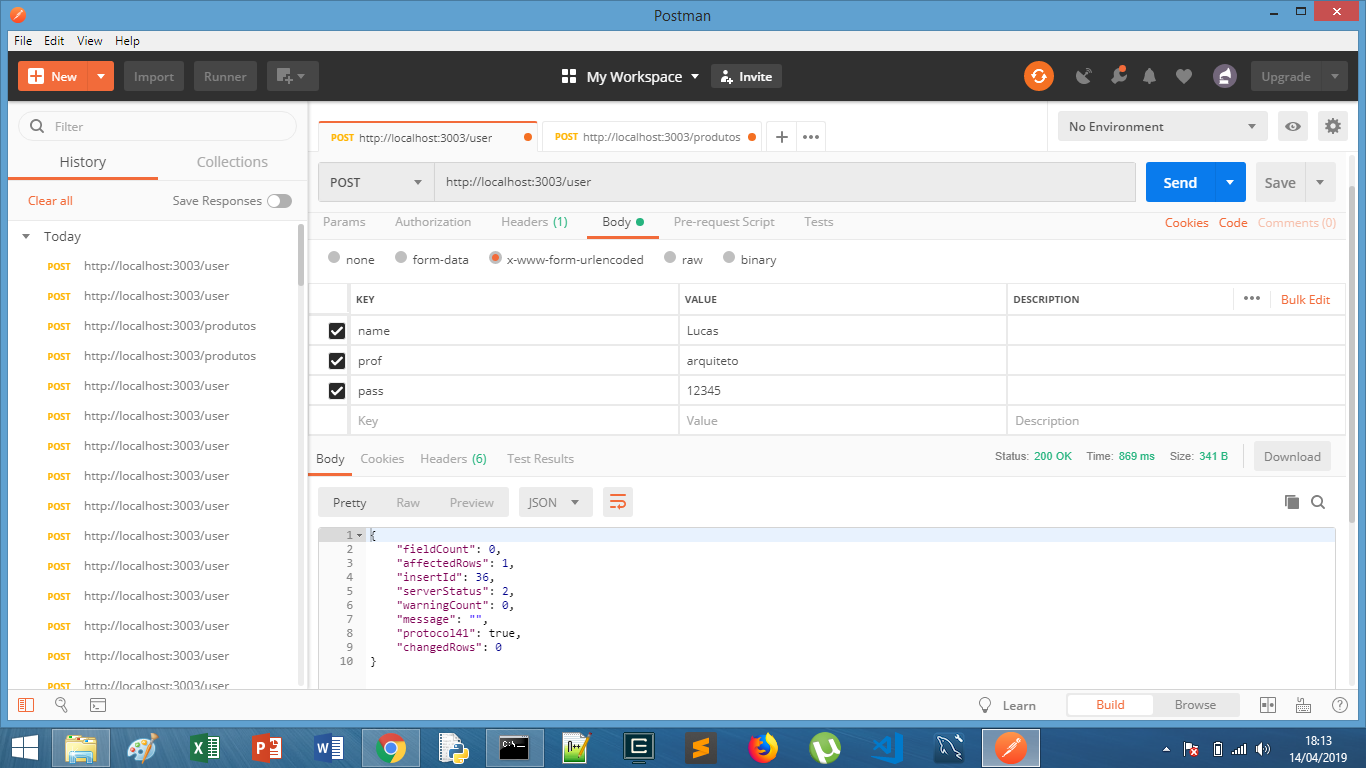1366x768 pixels.
Task: Select the none body type radio
Action: point(334,258)
